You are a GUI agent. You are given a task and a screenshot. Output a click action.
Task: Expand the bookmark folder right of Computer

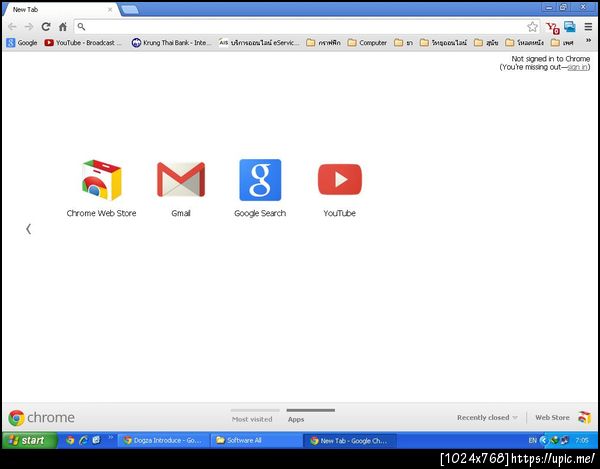coord(404,42)
